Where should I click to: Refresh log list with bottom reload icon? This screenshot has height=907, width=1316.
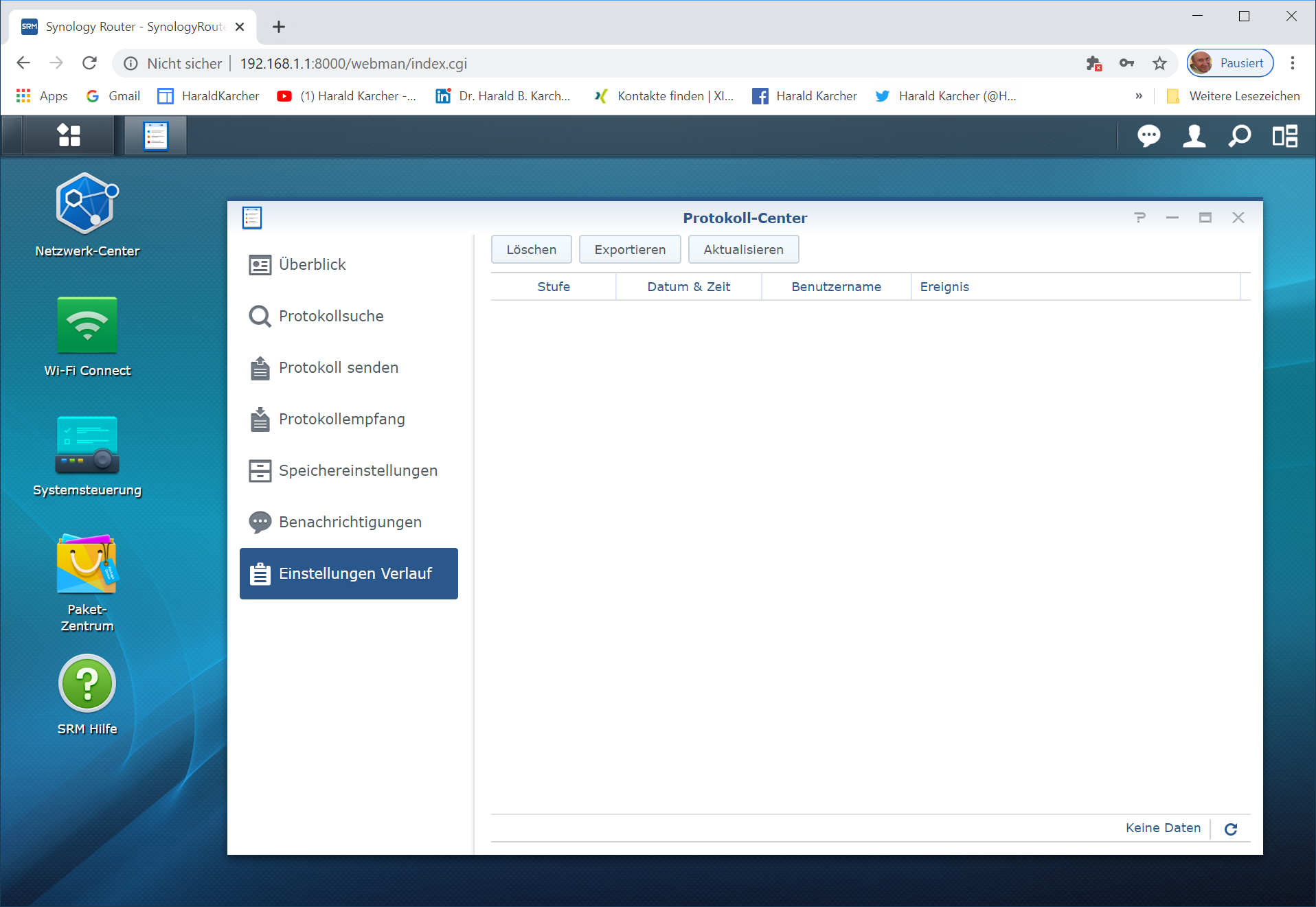click(x=1231, y=829)
